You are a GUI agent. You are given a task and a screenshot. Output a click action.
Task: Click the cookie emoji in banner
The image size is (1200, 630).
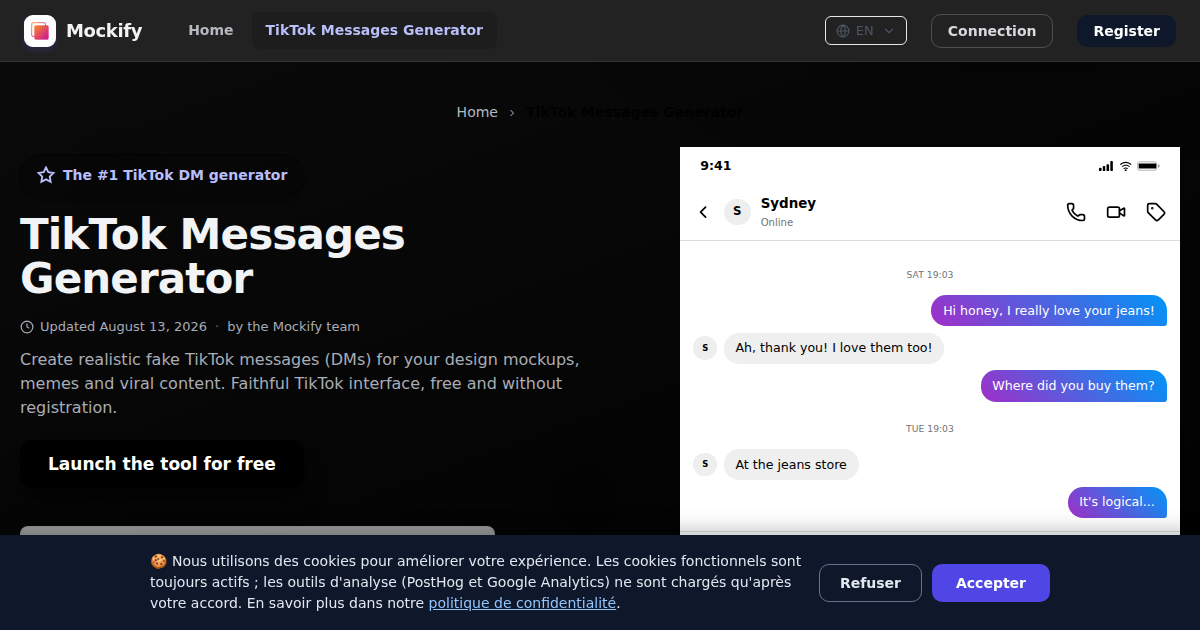point(158,561)
